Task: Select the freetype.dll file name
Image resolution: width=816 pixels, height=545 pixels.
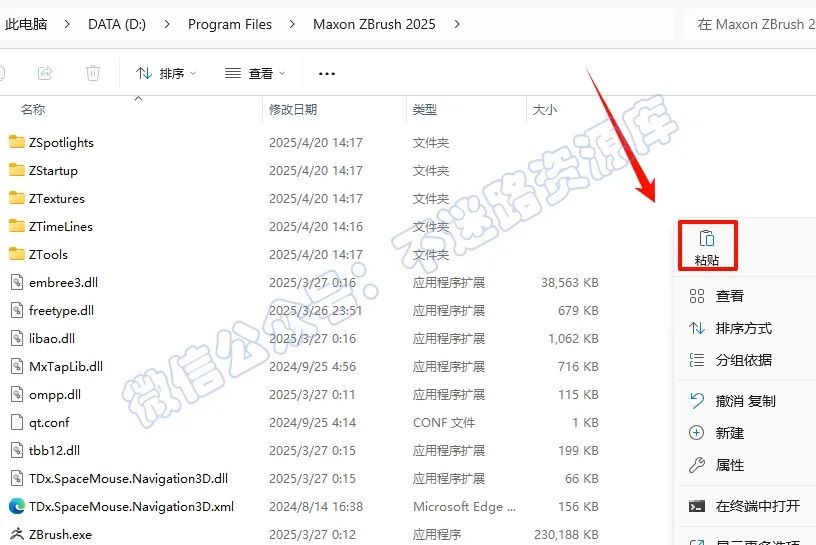Action: point(61,311)
